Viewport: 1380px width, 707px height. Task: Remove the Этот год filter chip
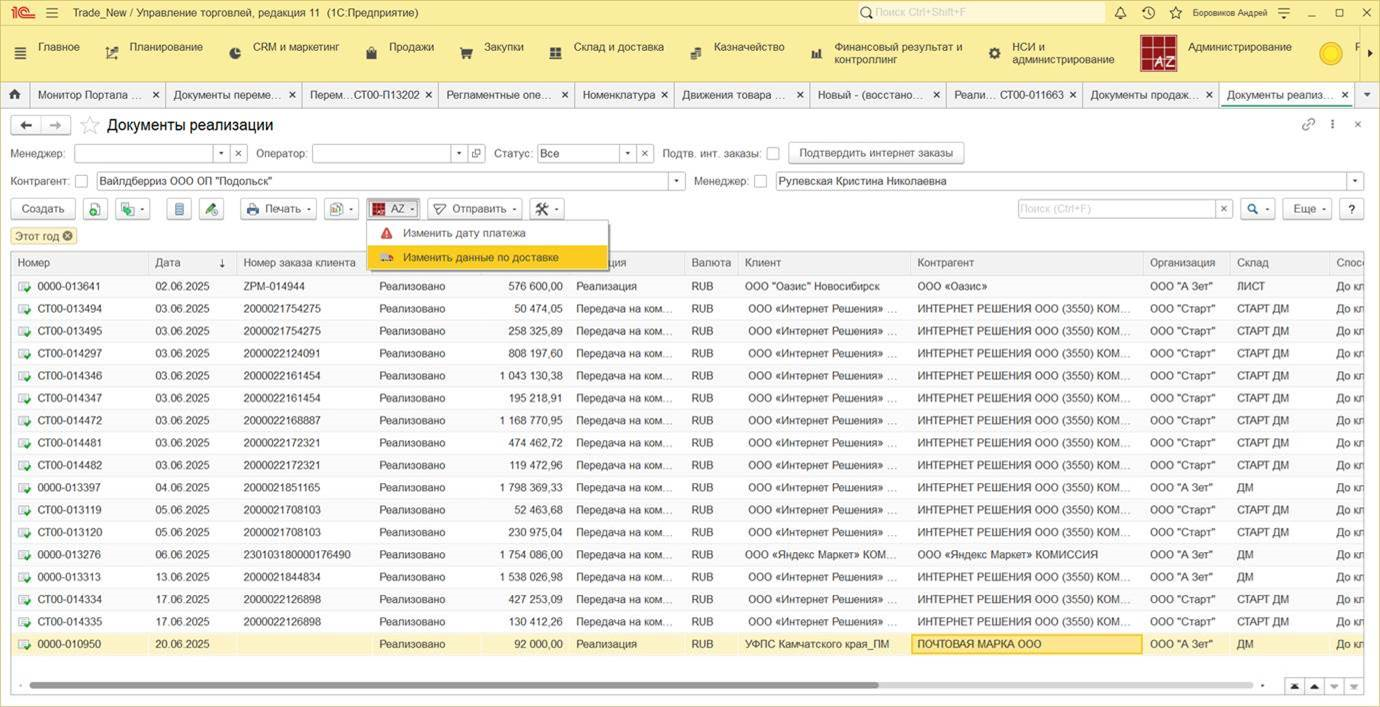pyautogui.click(x=67, y=236)
